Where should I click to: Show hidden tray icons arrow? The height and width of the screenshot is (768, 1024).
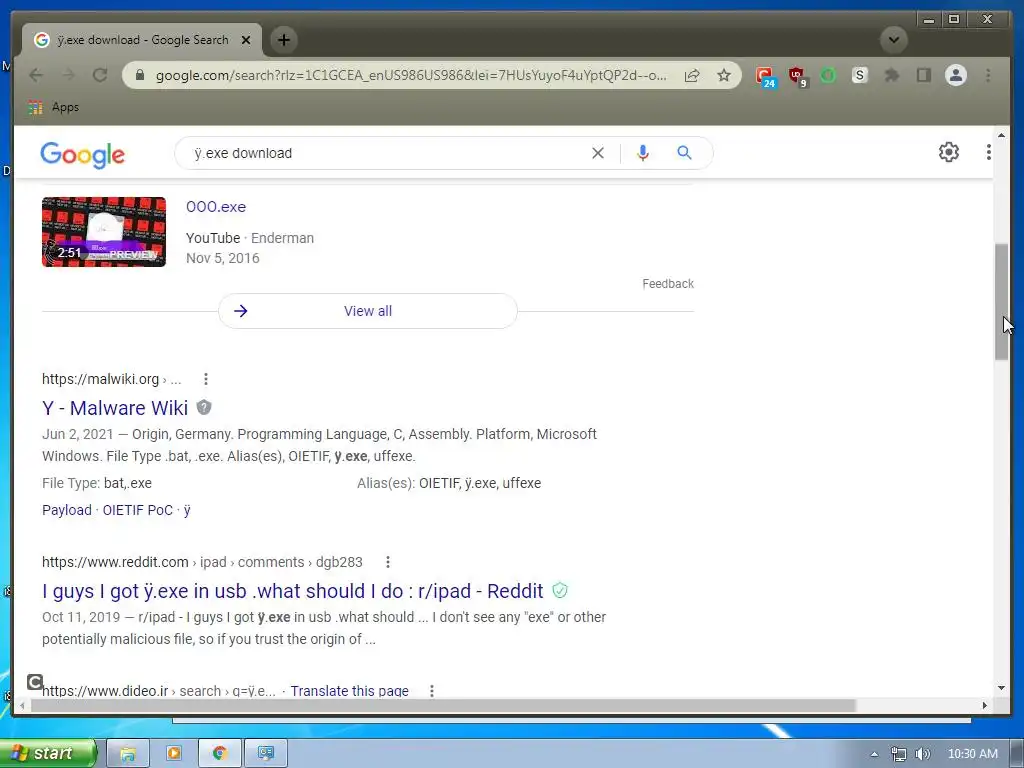874,754
